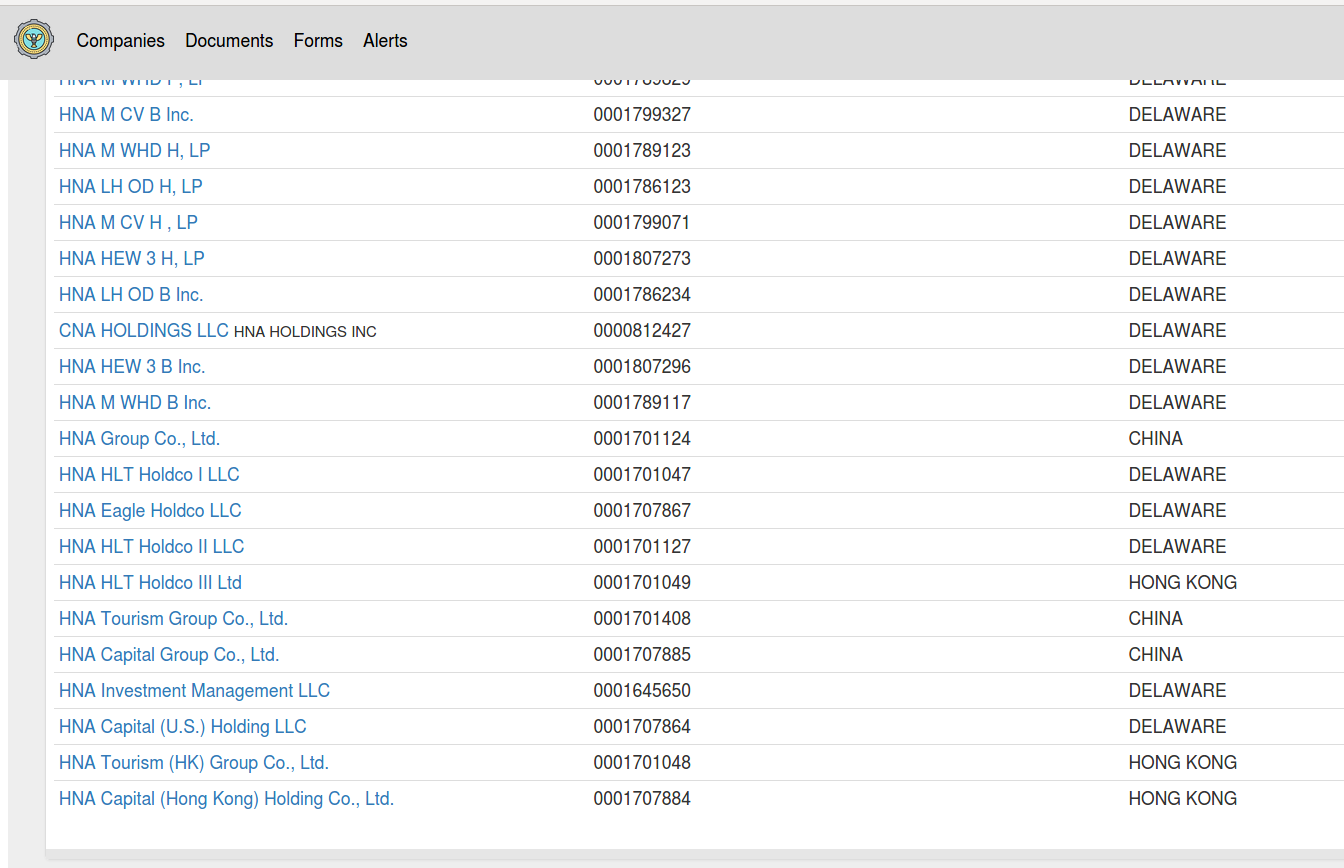Open HNA Eagle Holdco LLC link
This screenshot has height=868, width=1344.
coord(150,511)
